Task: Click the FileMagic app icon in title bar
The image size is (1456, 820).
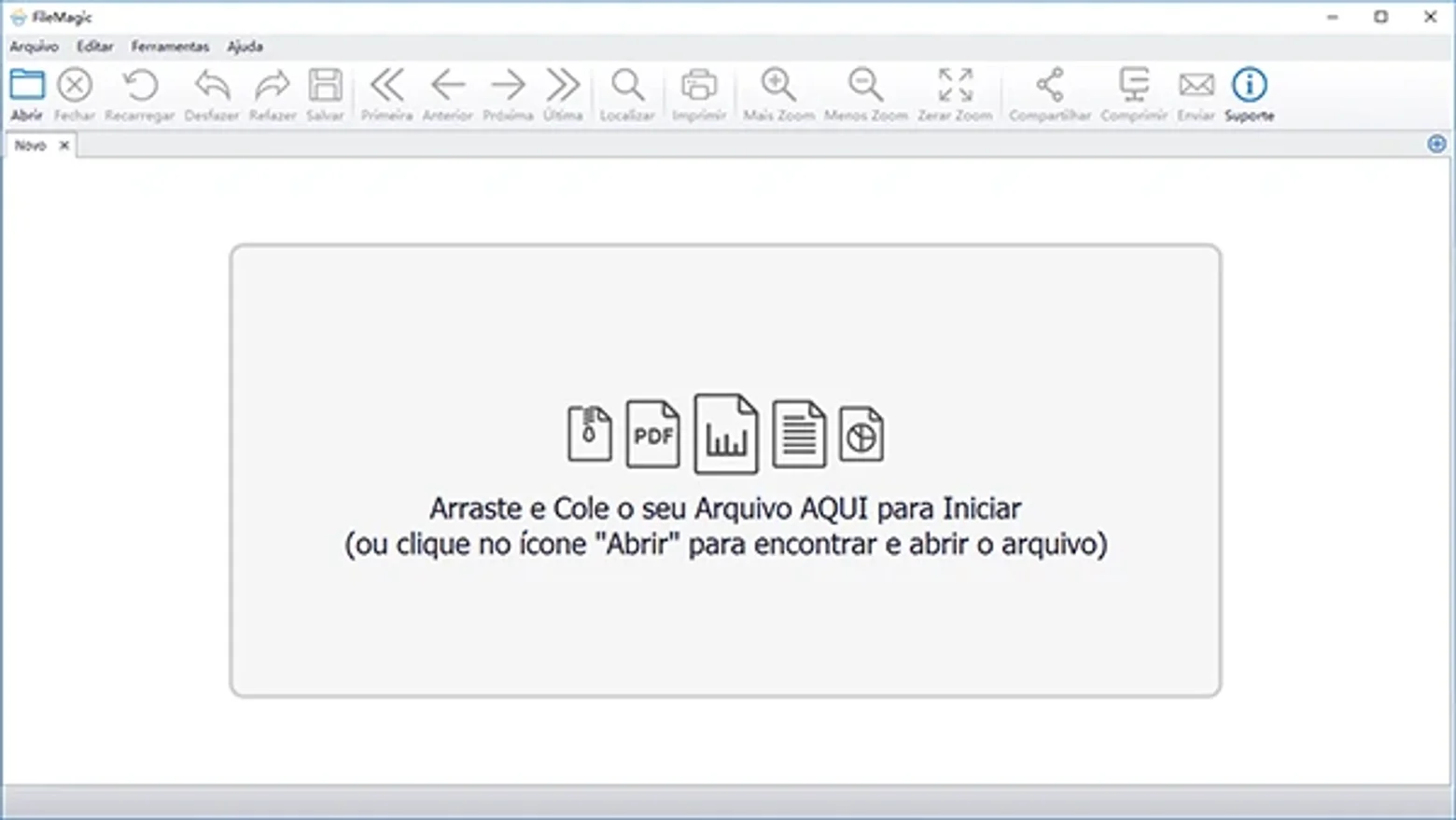Action: [x=18, y=17]
